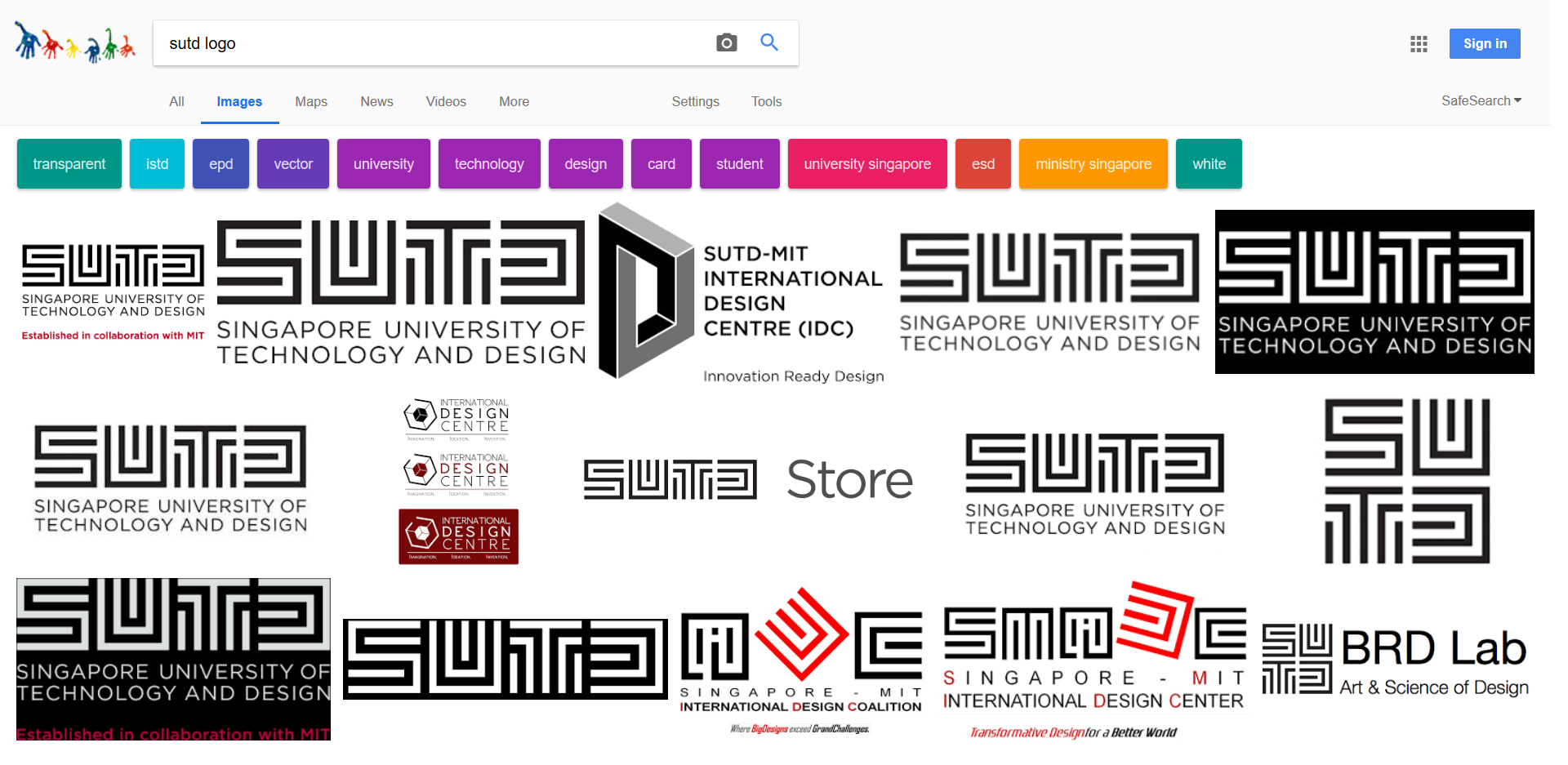The width and height of the screenshot is (1568, 765).
Task: Select the 'esd' filter chip
Action: click(x=983, y=164)
